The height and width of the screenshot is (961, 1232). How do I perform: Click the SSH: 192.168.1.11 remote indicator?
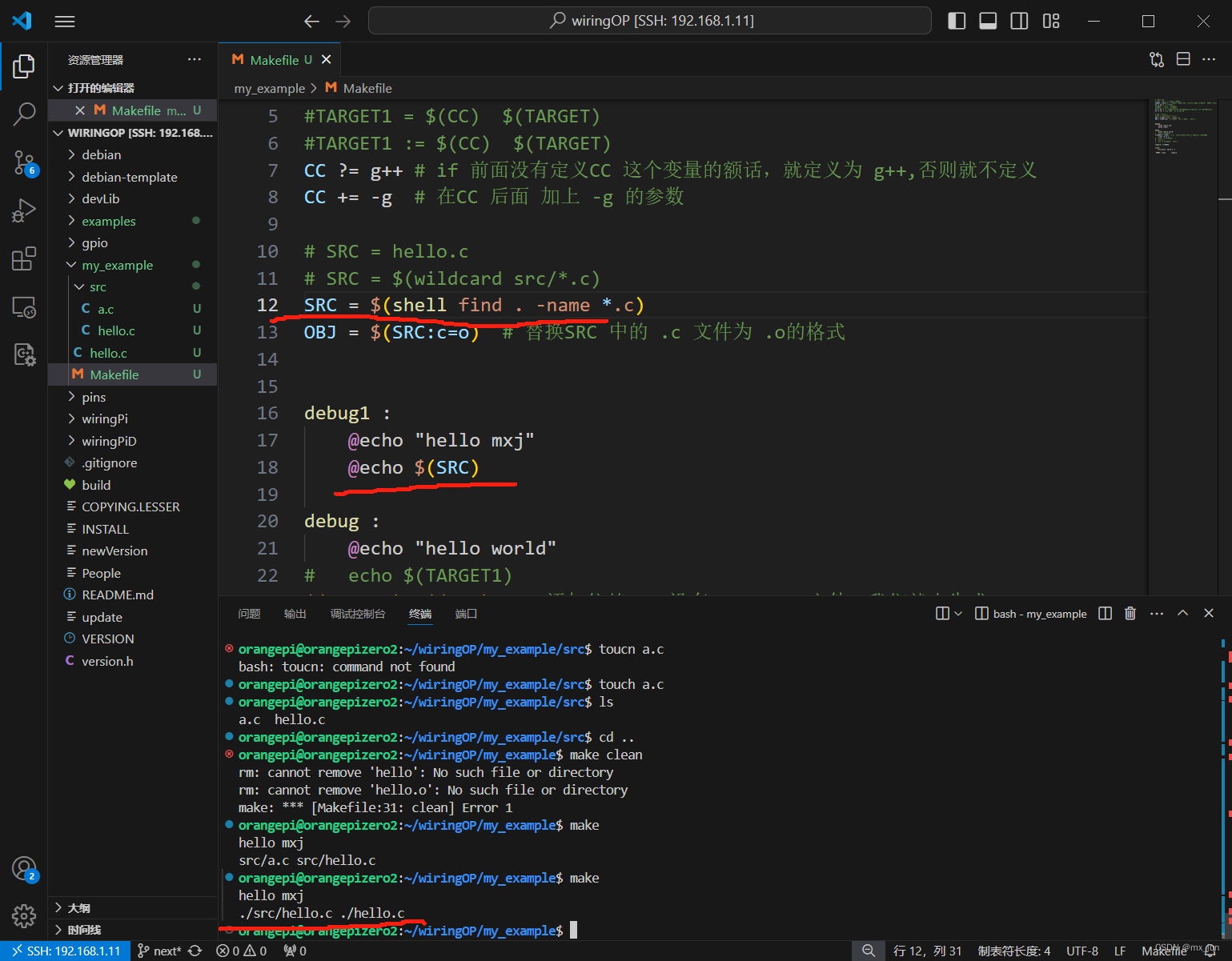coord(66,951)
